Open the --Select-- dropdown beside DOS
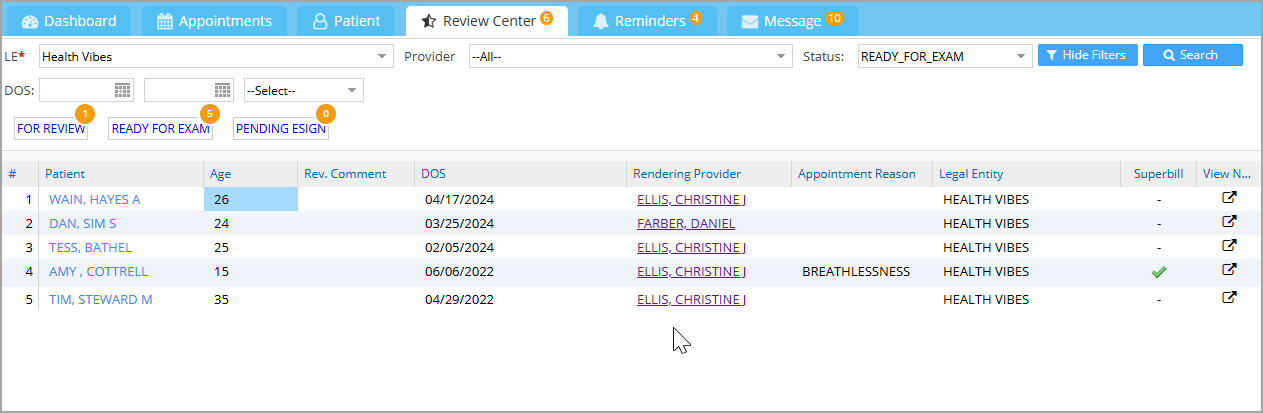The height and width of the screenshot is (413, 1263). click(304, 90)
